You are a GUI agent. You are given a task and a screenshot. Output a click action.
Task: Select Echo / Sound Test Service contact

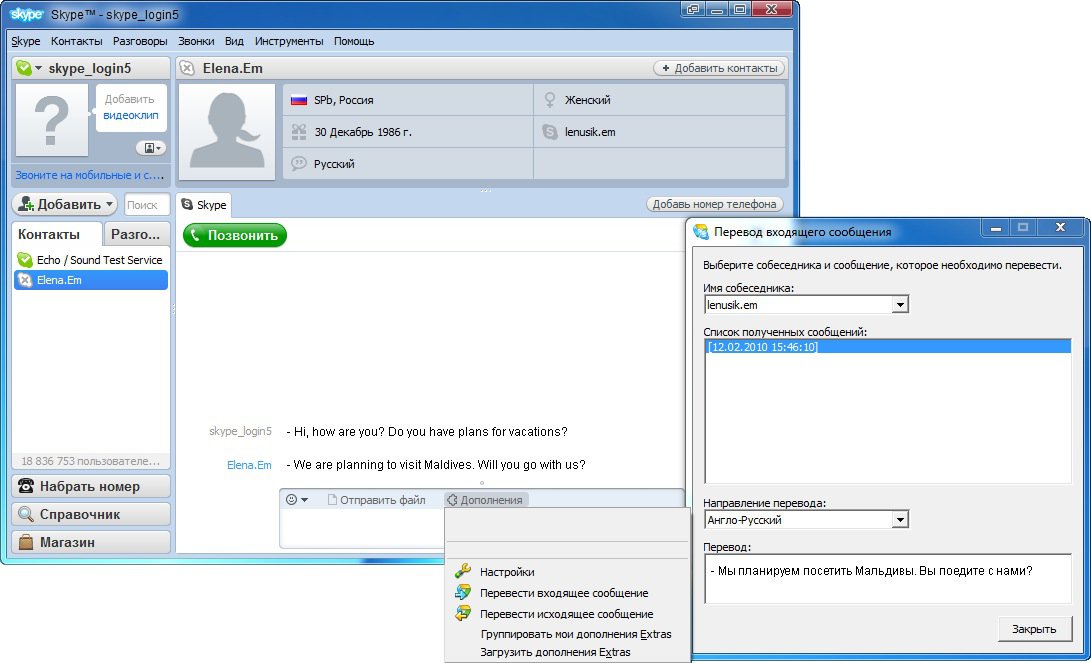91,259
